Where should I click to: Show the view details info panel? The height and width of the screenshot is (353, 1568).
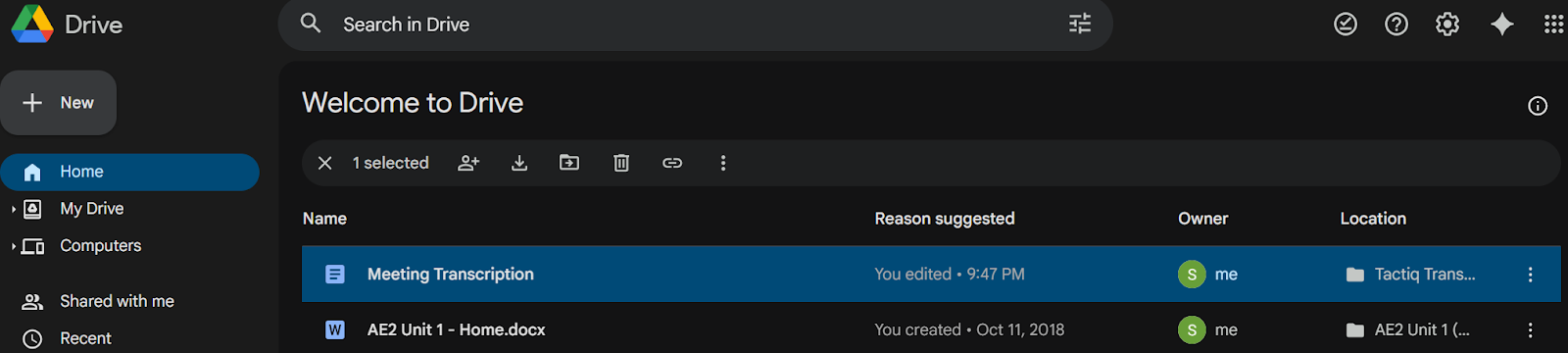pyautogui.click(x=1538, y=106)
